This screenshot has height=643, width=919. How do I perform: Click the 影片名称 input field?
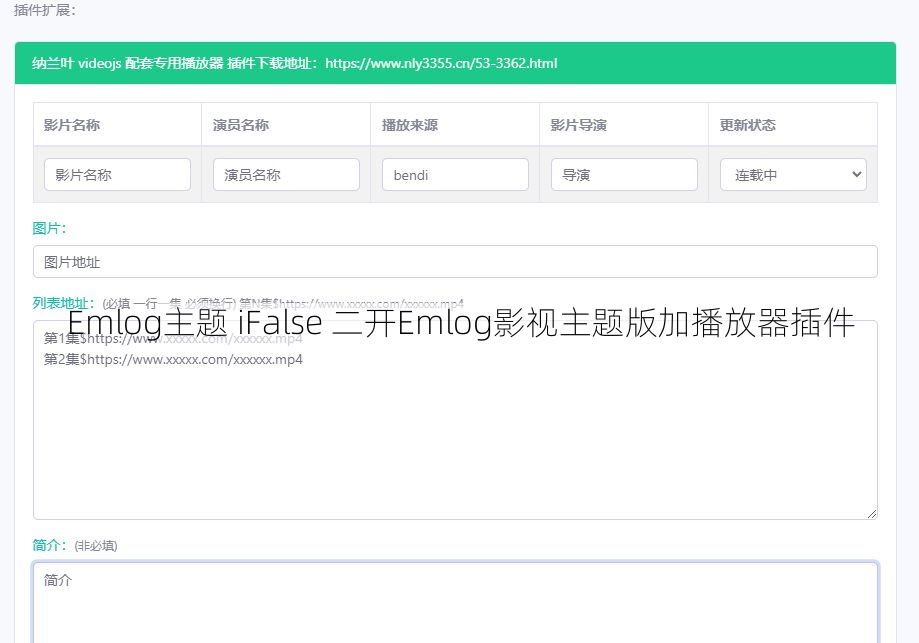pyautogui.click(x=117, y=175)
